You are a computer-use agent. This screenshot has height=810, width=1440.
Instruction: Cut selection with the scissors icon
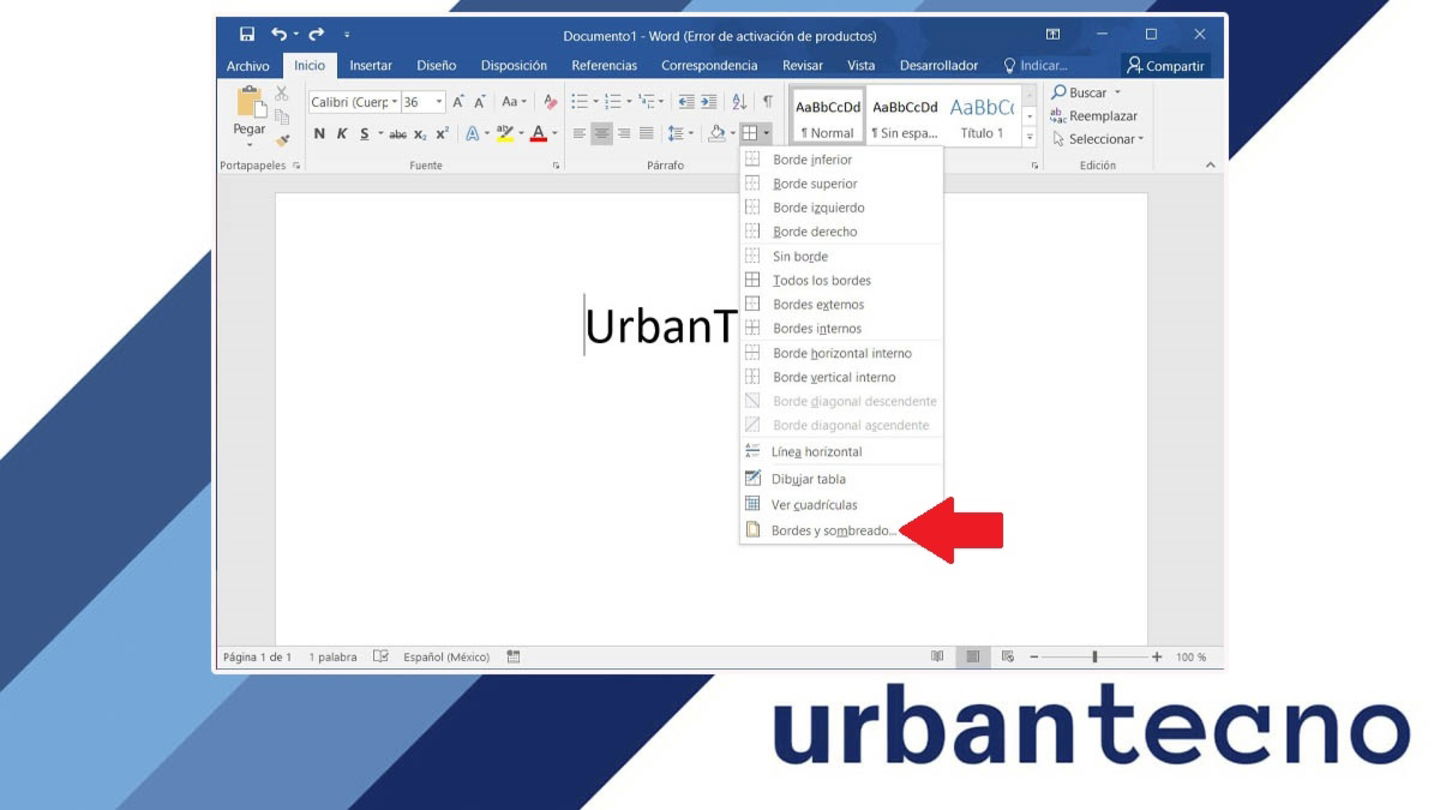282,93
